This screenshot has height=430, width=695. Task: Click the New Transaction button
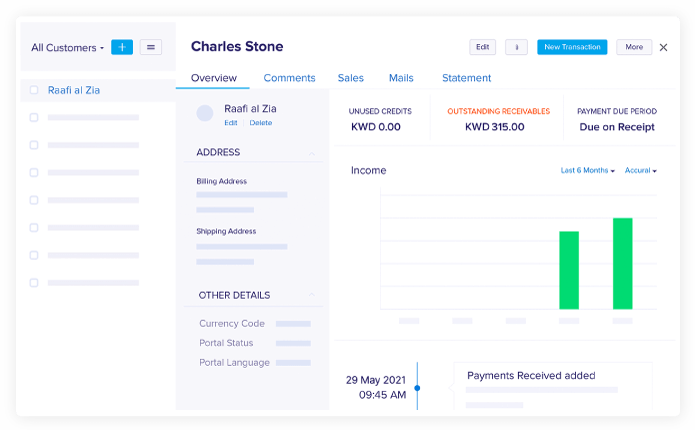click(572, 47)
